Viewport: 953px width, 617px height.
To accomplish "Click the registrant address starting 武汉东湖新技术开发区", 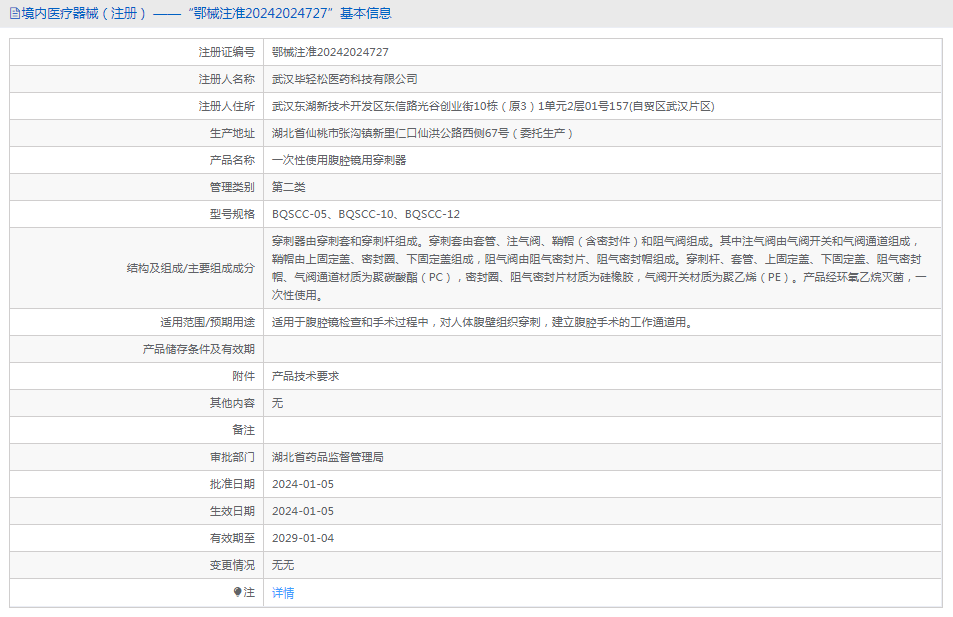I will click(x=493, y=106).
